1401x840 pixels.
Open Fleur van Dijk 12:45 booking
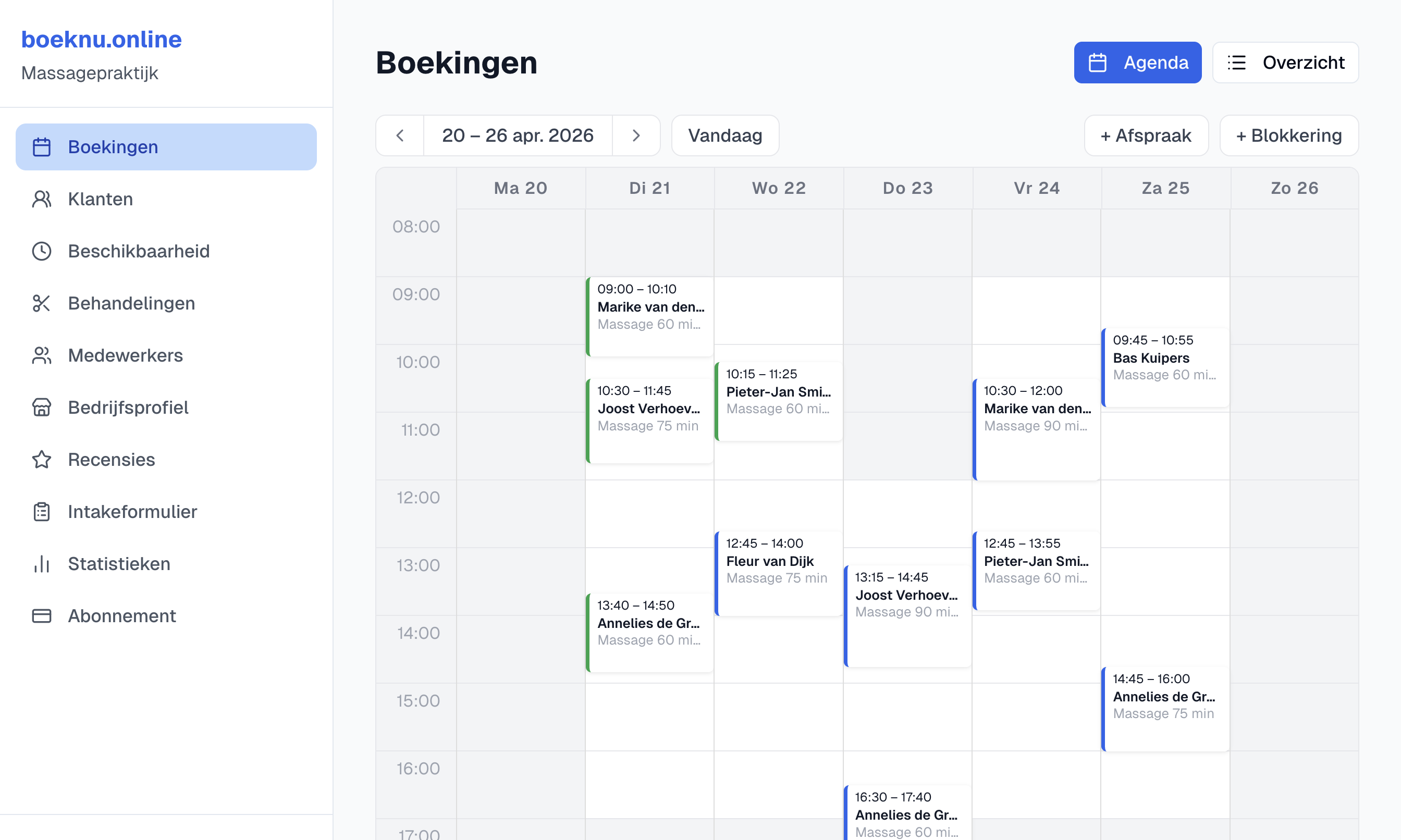[778, 572]
